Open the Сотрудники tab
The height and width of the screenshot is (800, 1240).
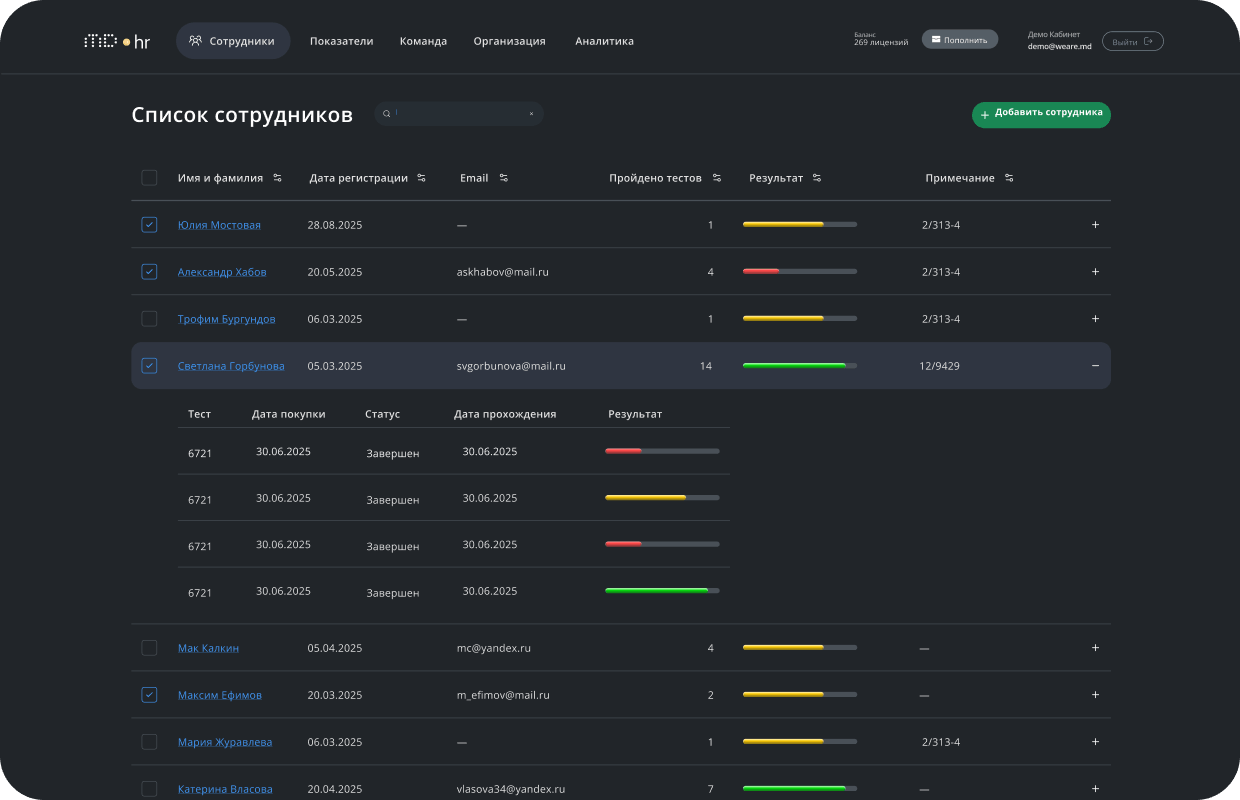pyautogui.click(x=233, y=41)
